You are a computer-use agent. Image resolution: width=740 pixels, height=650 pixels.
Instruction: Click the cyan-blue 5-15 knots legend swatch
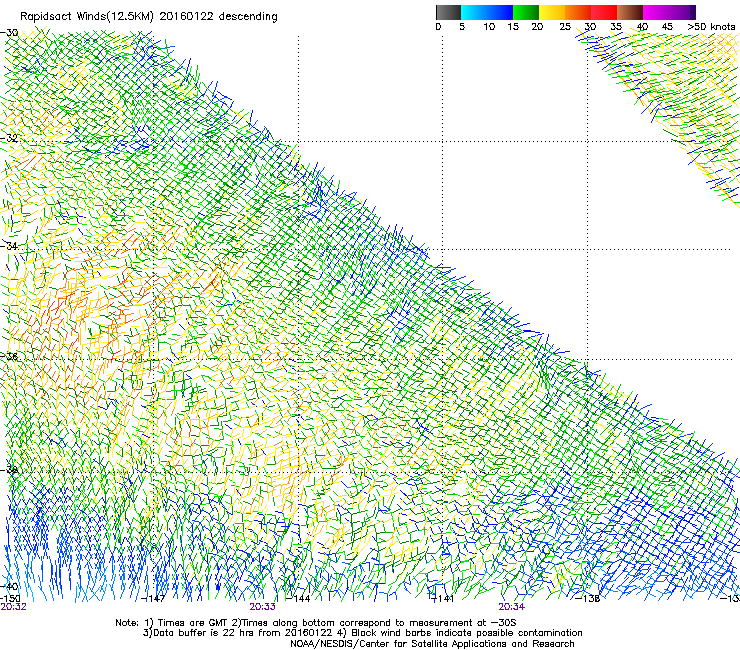click(x=487, y=12)
